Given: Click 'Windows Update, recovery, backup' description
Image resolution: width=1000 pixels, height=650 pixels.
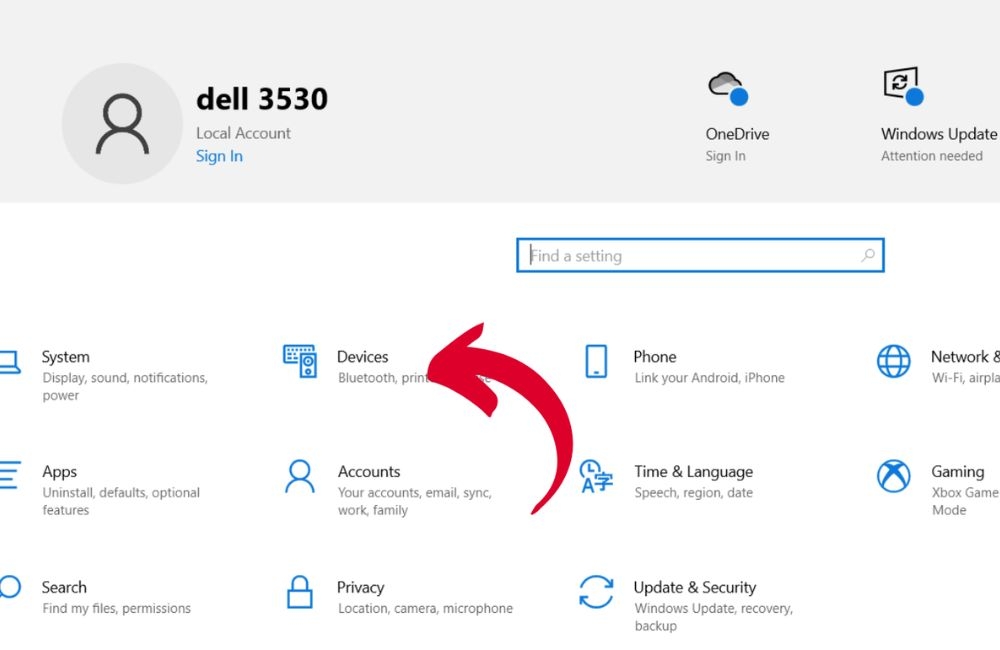Looking at the screenshot, I should (714, 617).
